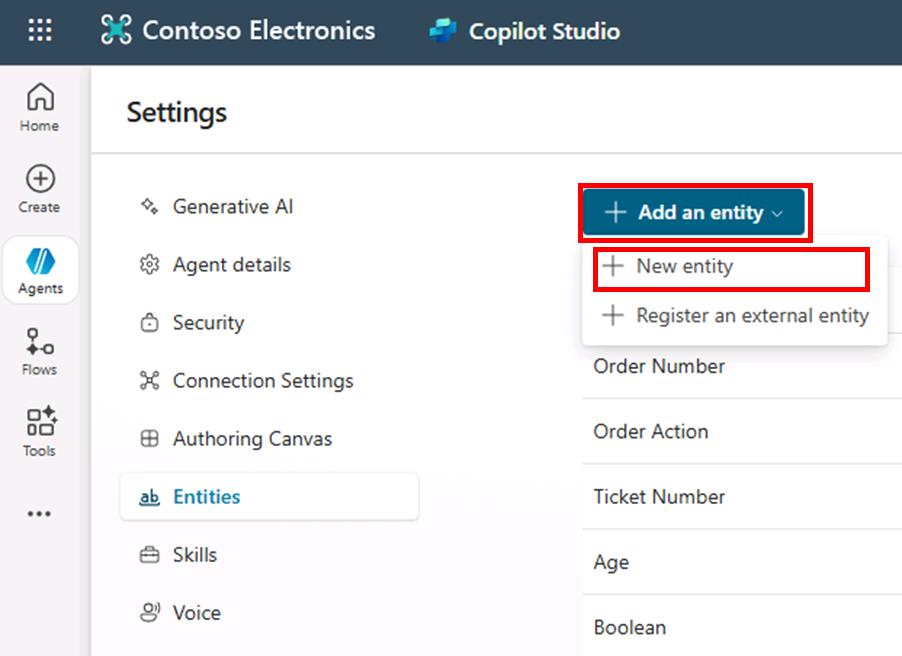Select the Agents sidebar icon
The image size is (902, 656).
coord(40,270)
